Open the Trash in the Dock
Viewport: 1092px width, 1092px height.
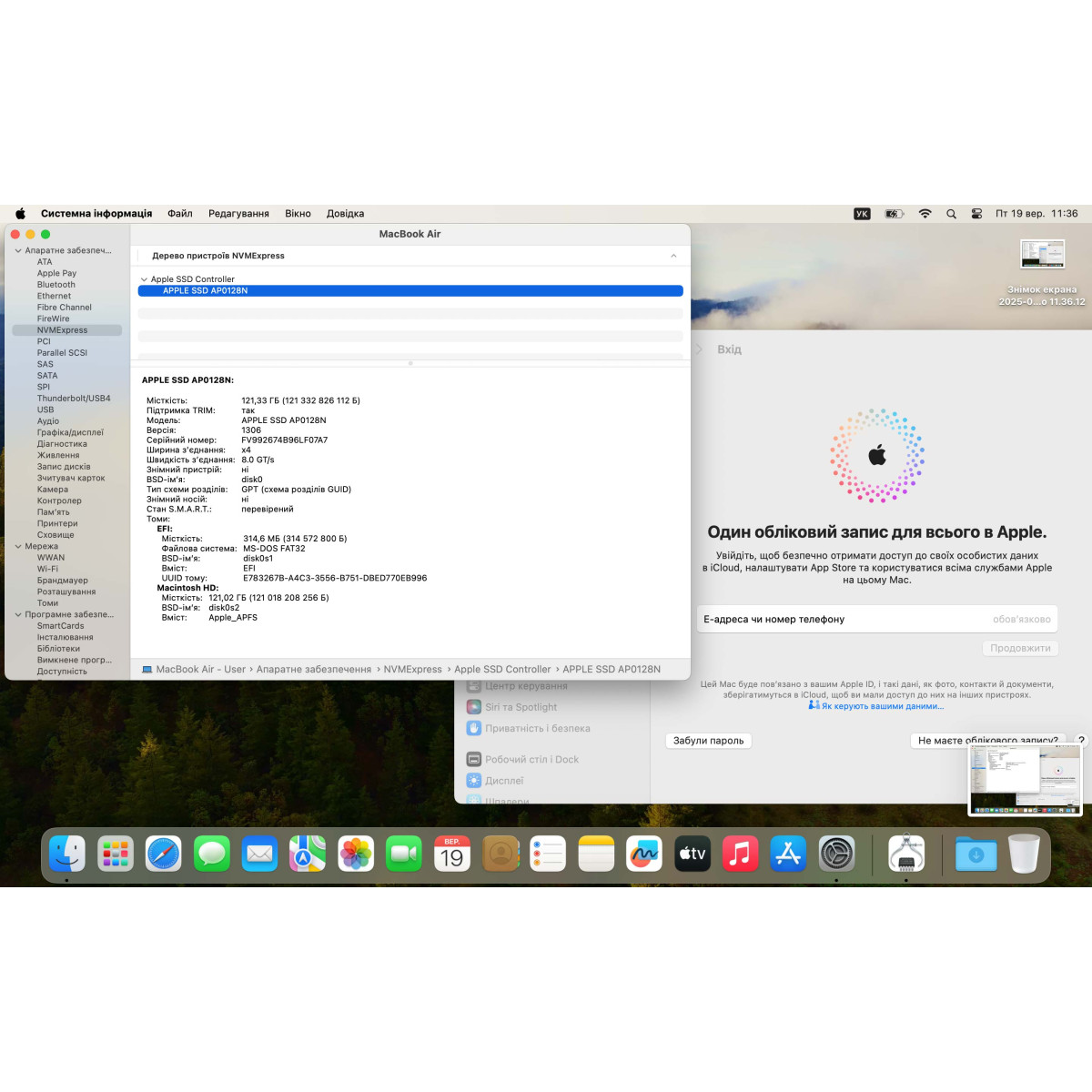click(x=1024, y=854)
